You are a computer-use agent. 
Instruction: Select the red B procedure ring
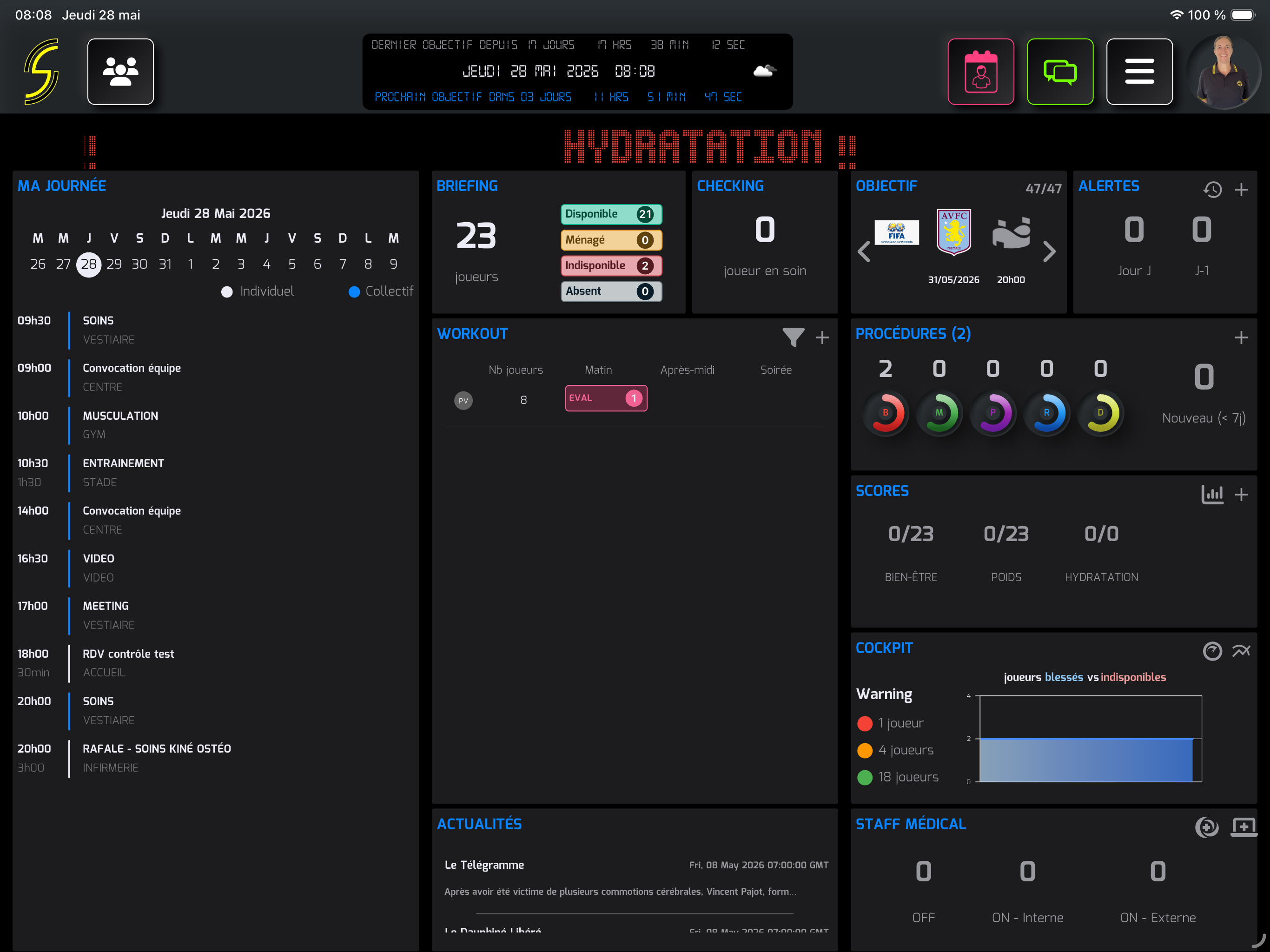point(886,413)
